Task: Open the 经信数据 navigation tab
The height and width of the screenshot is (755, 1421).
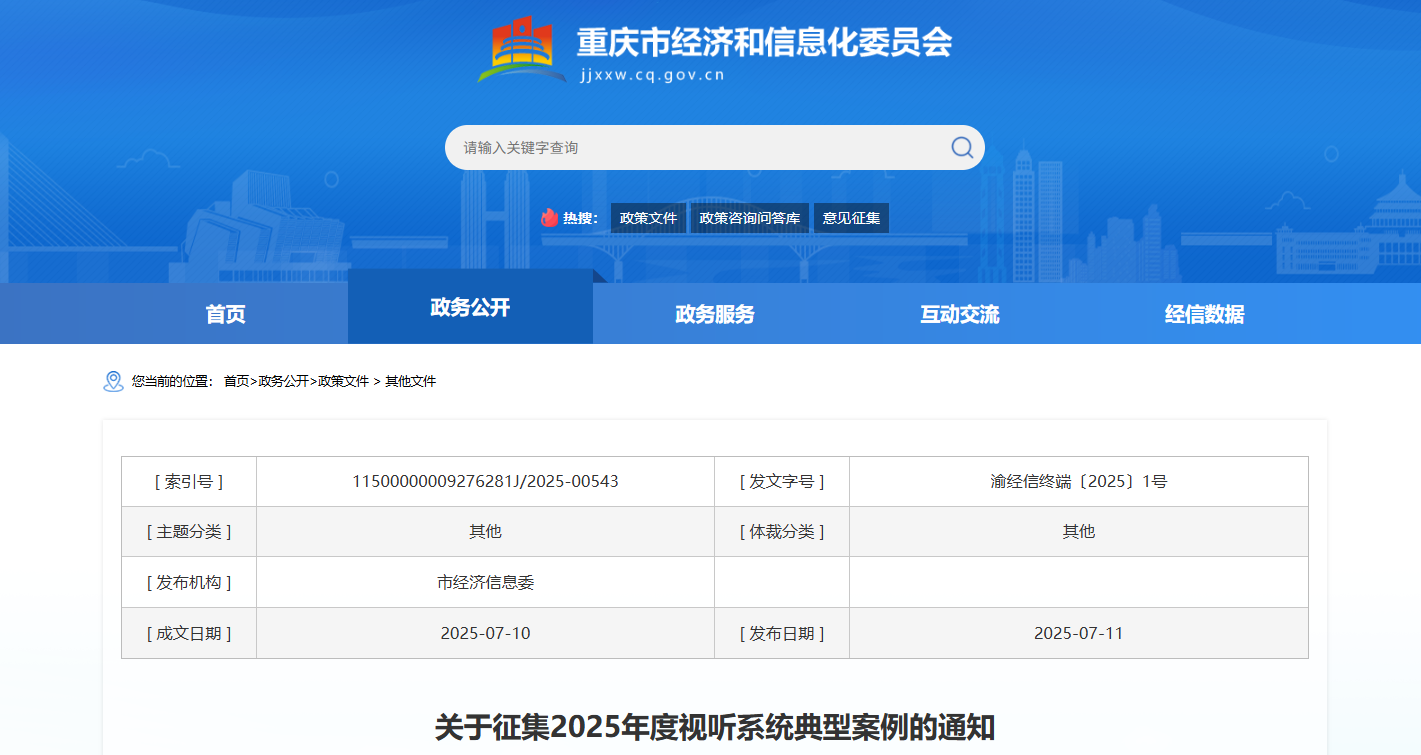Action: click(x=1205, y=314)
